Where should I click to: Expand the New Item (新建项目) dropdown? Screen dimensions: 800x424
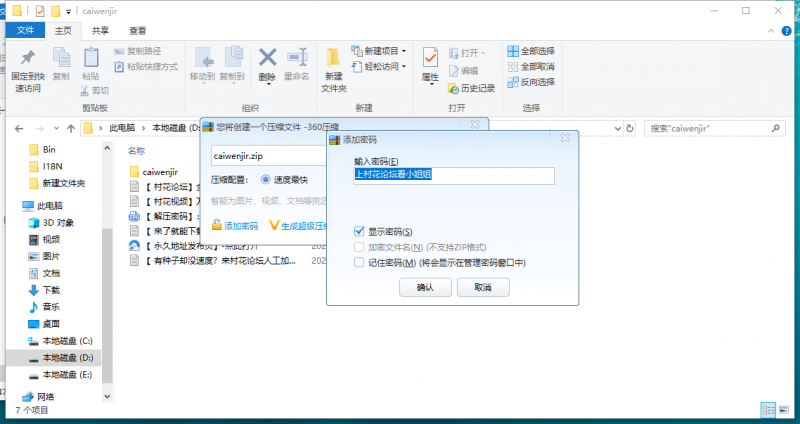380,51
